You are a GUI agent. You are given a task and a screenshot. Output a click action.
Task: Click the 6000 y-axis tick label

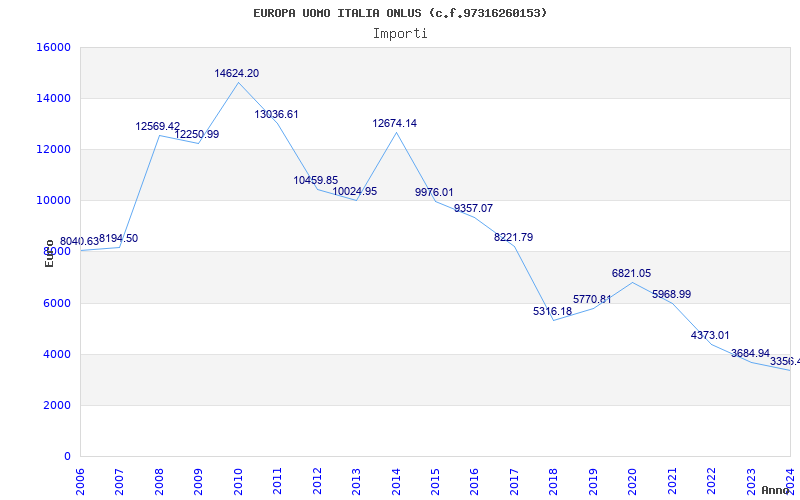(56, 303)
